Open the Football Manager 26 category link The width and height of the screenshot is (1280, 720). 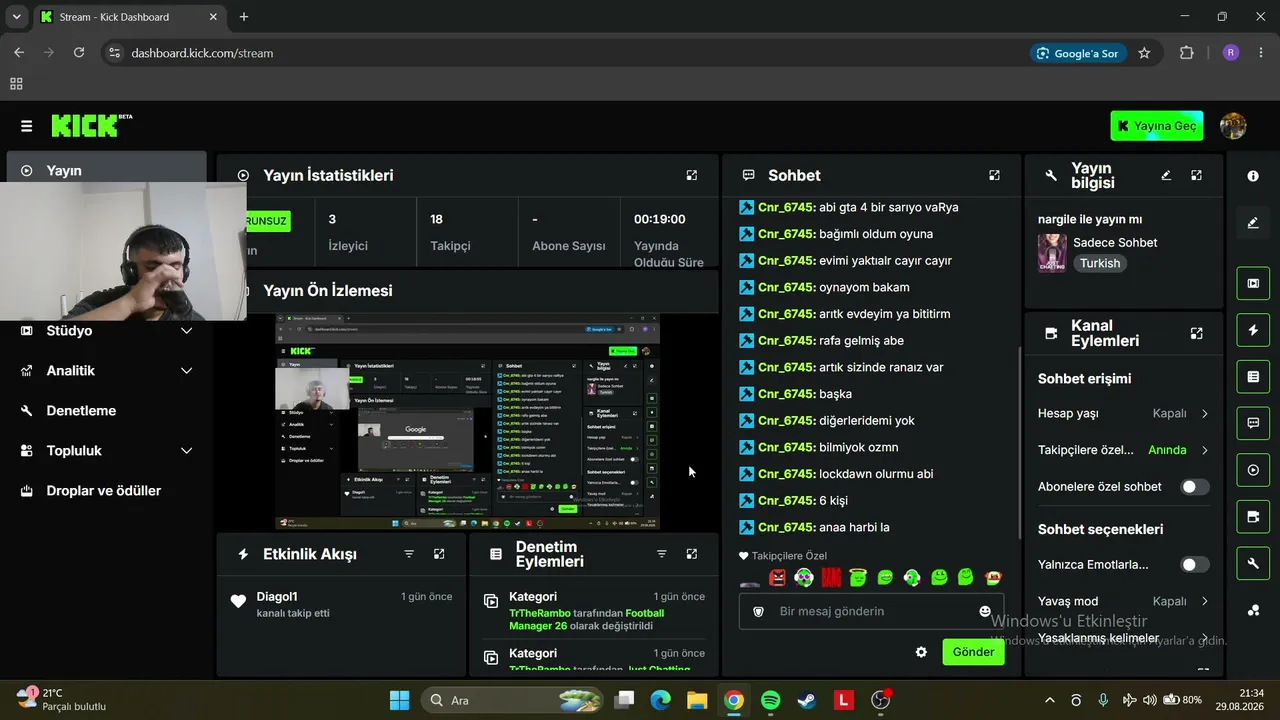(x=588, y=619)
